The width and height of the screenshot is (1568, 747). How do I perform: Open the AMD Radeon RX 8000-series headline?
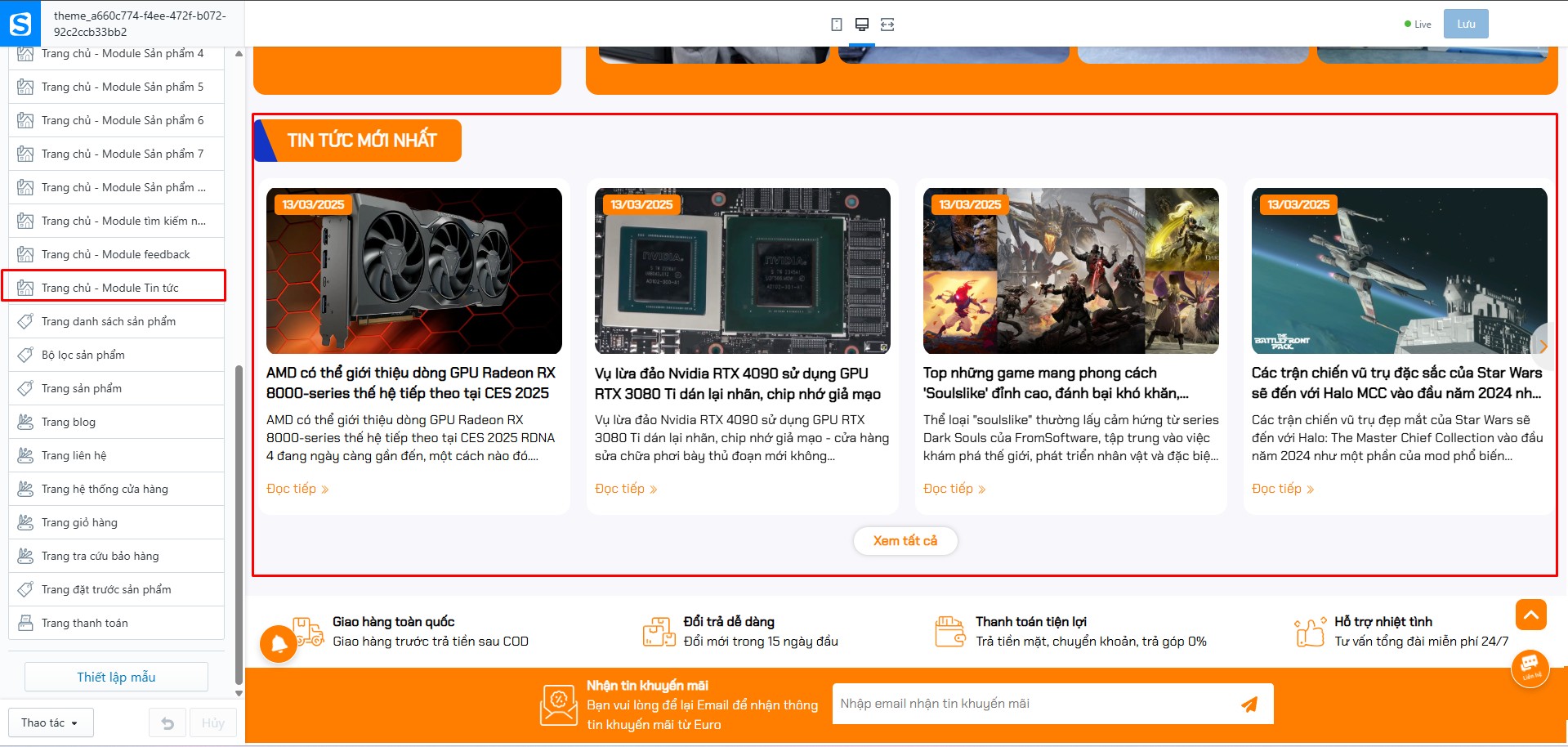tap(411, 382)
